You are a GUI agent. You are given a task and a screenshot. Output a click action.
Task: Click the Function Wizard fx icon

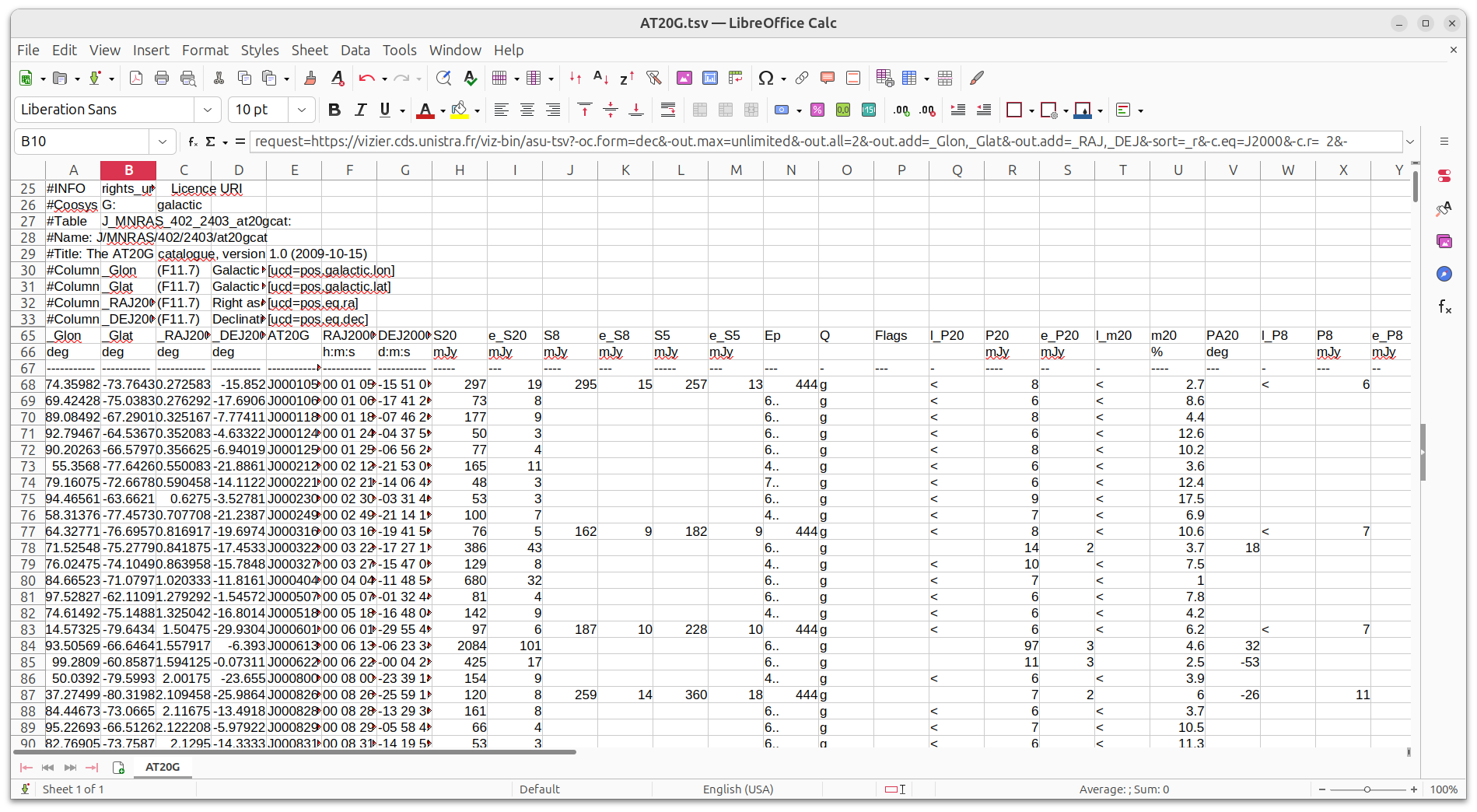coord(193,142)
